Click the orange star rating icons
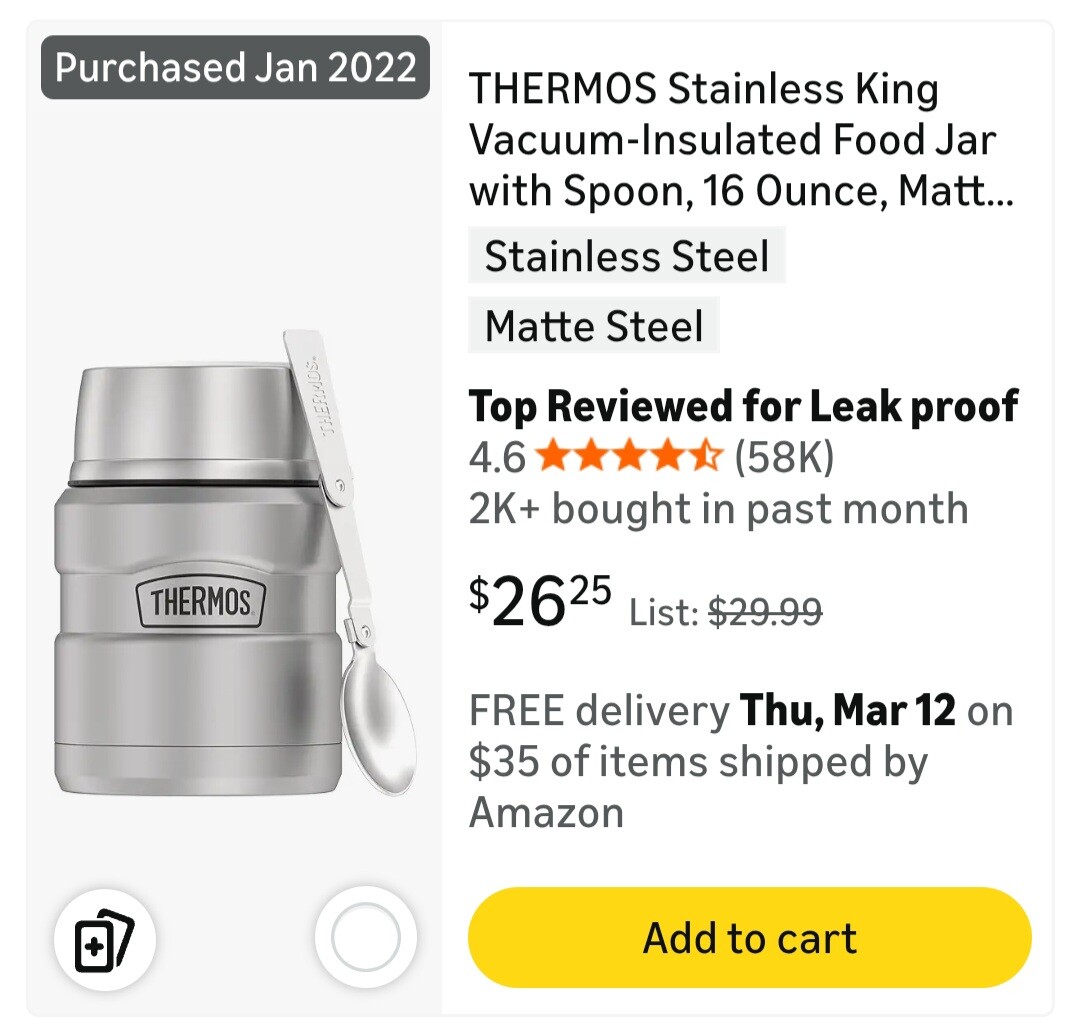The height and width of the screenshot is (1036, 1080). pos(629,458)
